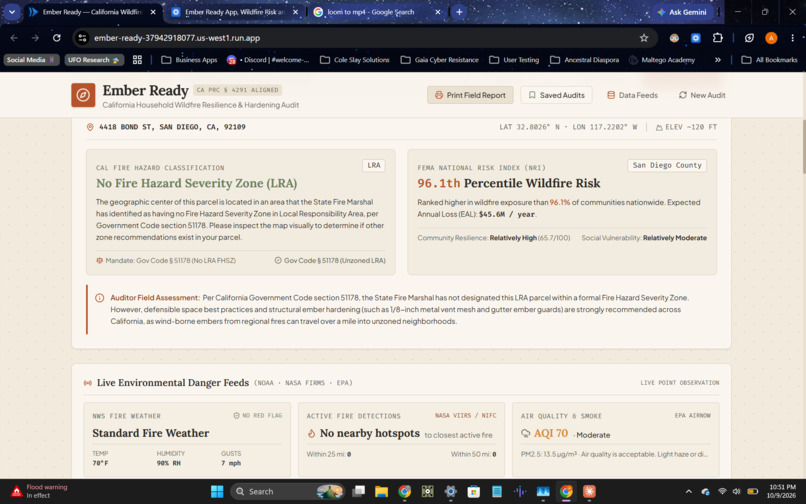The image size is (806, 504).
Task: Click the Mandate: Gov Code § 51178 (No LRA FHSZ) icon
Action: [x=100, y=261]
